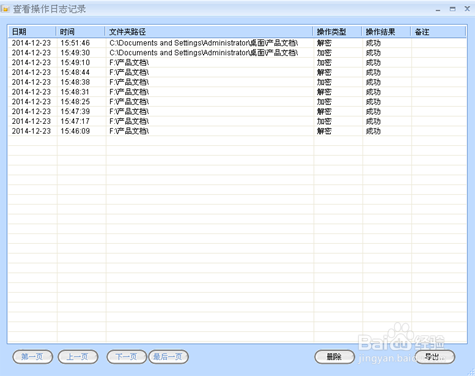Click F:\产品文档\ path in the 15:46:09 row

click(129, 131)
